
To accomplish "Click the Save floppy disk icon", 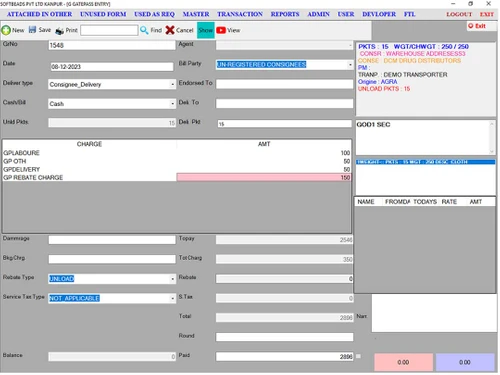I will pyautogui.click(x=32, y=30).
